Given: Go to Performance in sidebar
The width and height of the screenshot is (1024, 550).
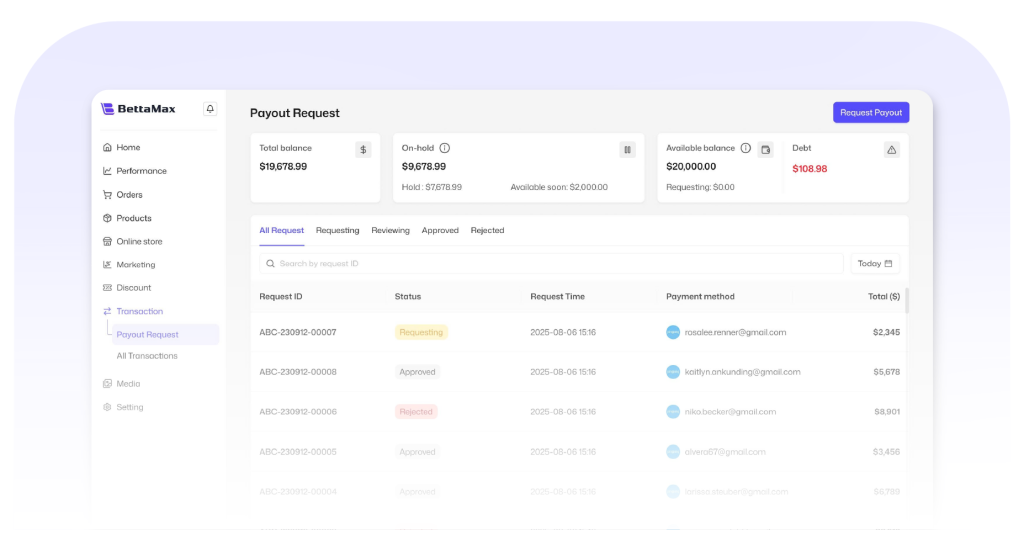Looking at the screenshot, I should 141,171.
